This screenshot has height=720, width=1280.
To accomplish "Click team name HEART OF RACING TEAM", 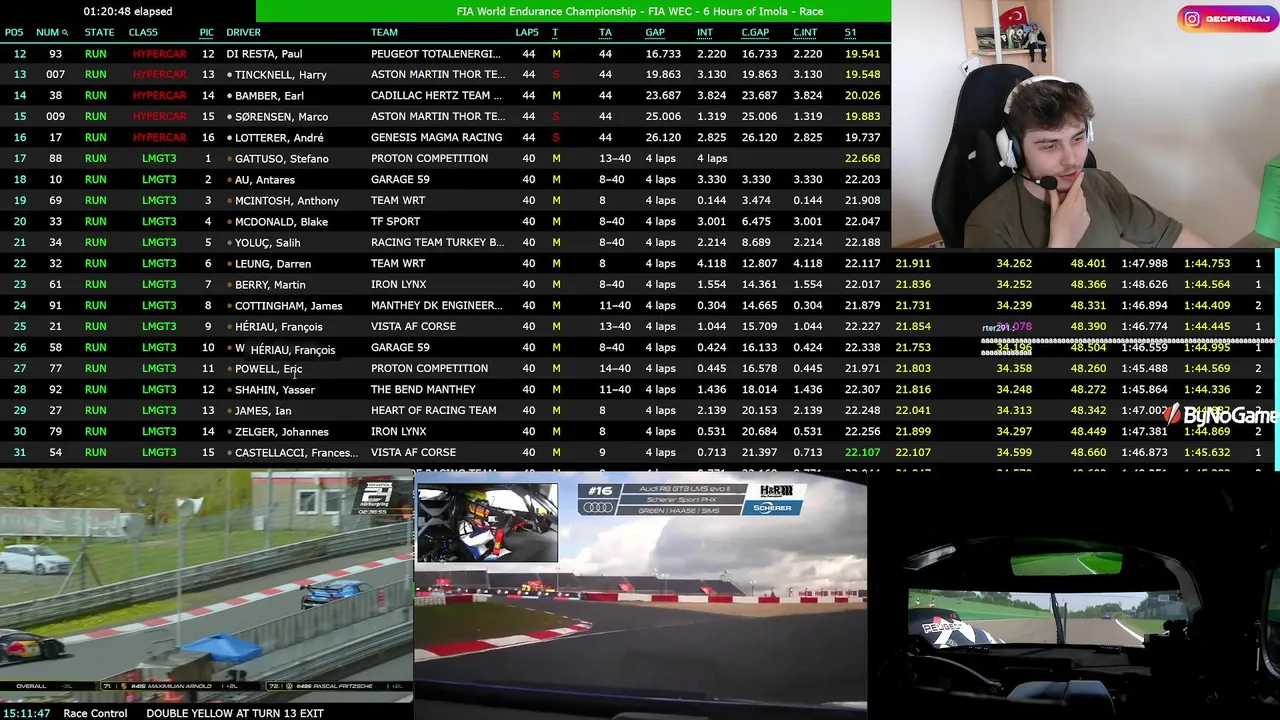I will click(433, 411).
